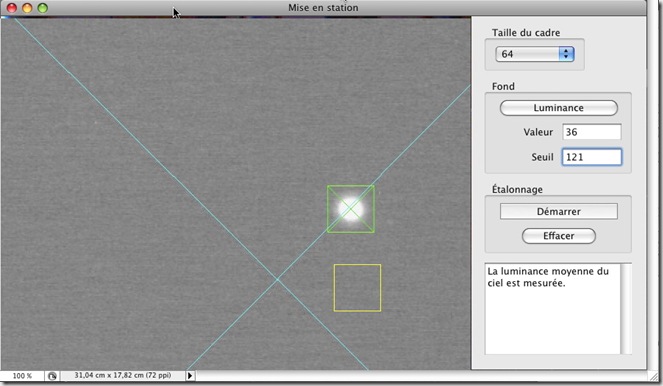This screenshot has height=386, width=663.
Task: Focus the Seuil input field
Action: click(x=592, y=157)
